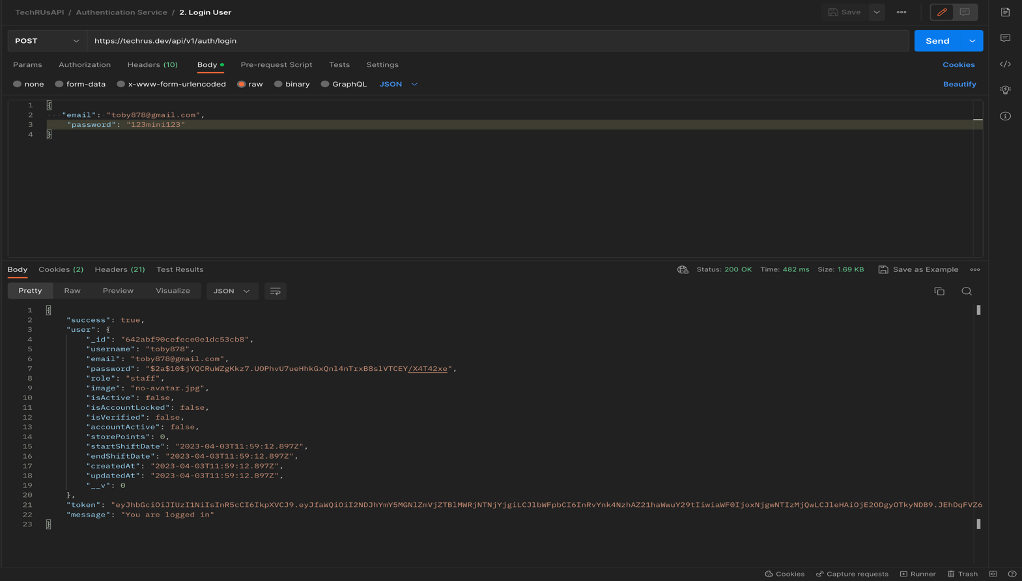Viewport: 1022px width, 582px height.
Task: Beautify the request body JSON
Action: [x=958, y=84]
